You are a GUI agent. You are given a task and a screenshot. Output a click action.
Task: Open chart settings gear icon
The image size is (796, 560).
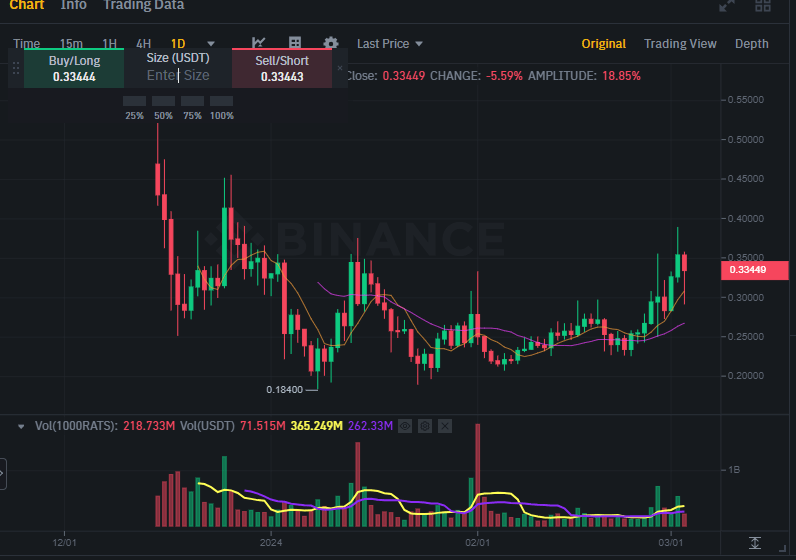(x=331, y=43)
